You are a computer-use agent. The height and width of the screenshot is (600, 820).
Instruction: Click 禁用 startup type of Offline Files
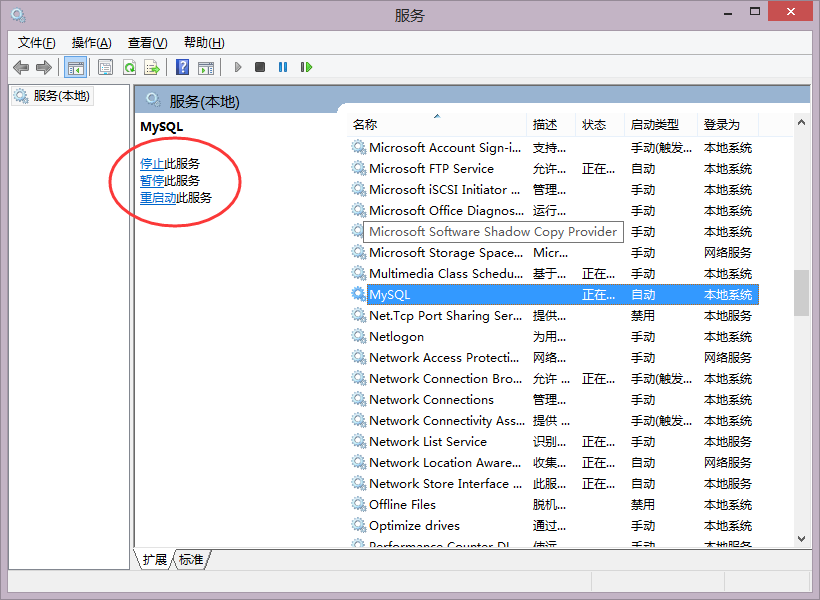click(643, 505)
